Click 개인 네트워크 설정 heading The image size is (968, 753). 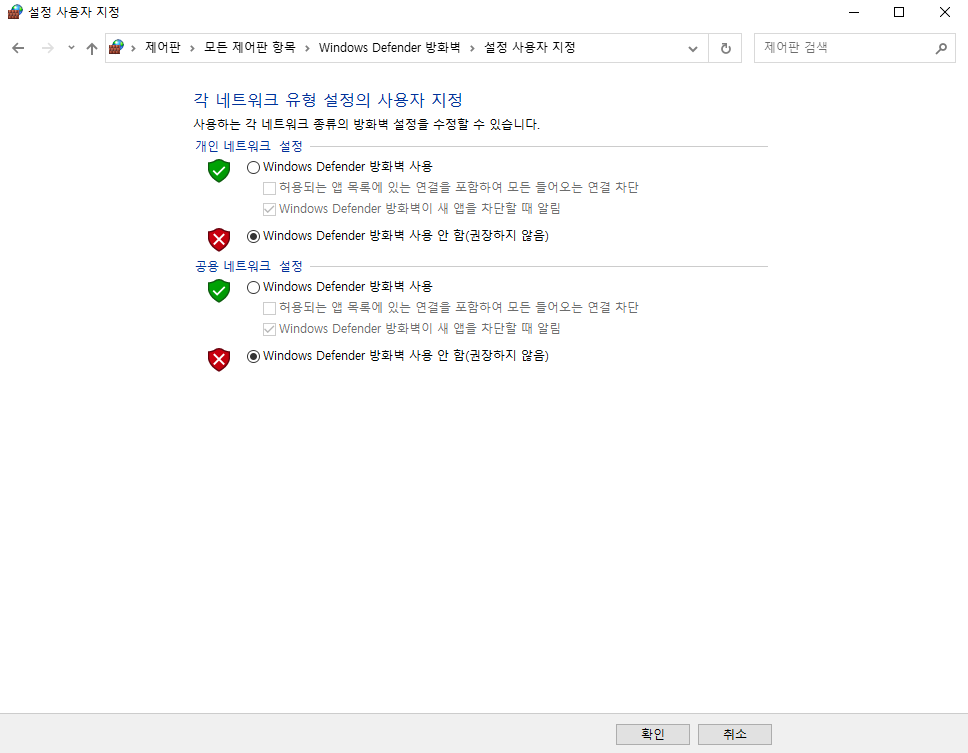249,146
